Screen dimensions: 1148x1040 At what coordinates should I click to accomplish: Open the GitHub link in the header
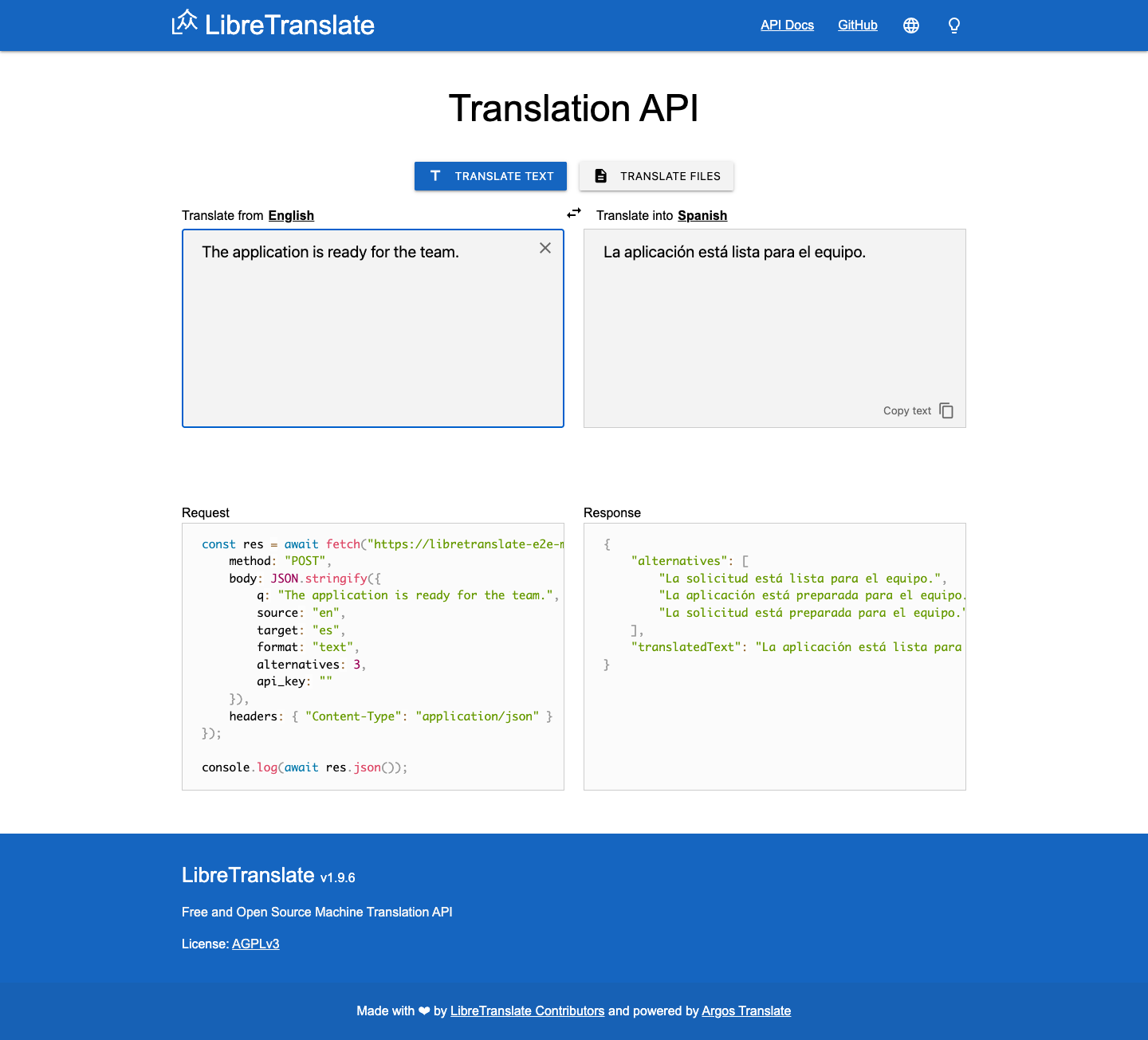pyautogui.click(x=858, y=26)
